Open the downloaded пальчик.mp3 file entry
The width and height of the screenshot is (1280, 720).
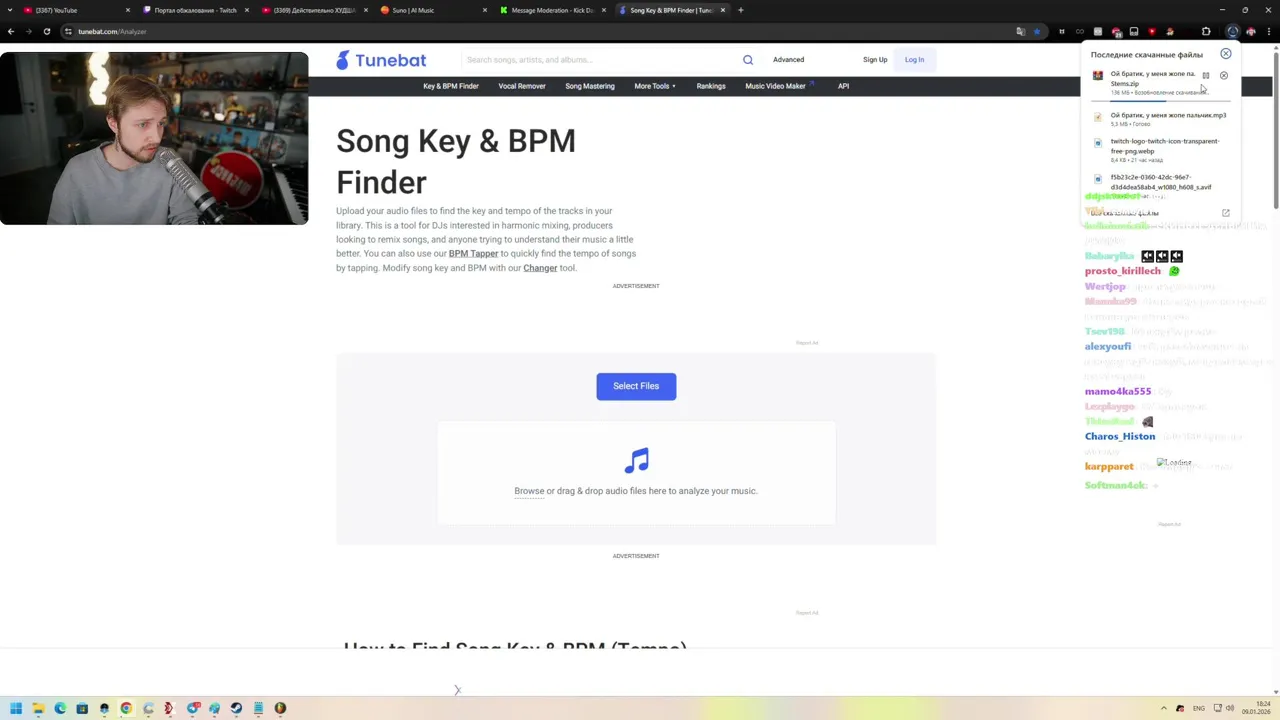tap(1160, 119)
